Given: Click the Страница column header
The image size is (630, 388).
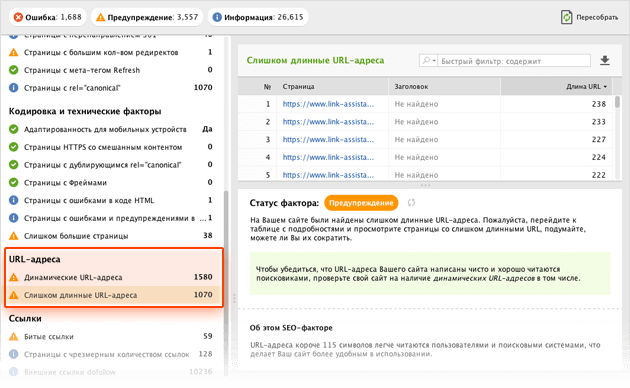Looking at the screenshot, I should coord(332,86).
